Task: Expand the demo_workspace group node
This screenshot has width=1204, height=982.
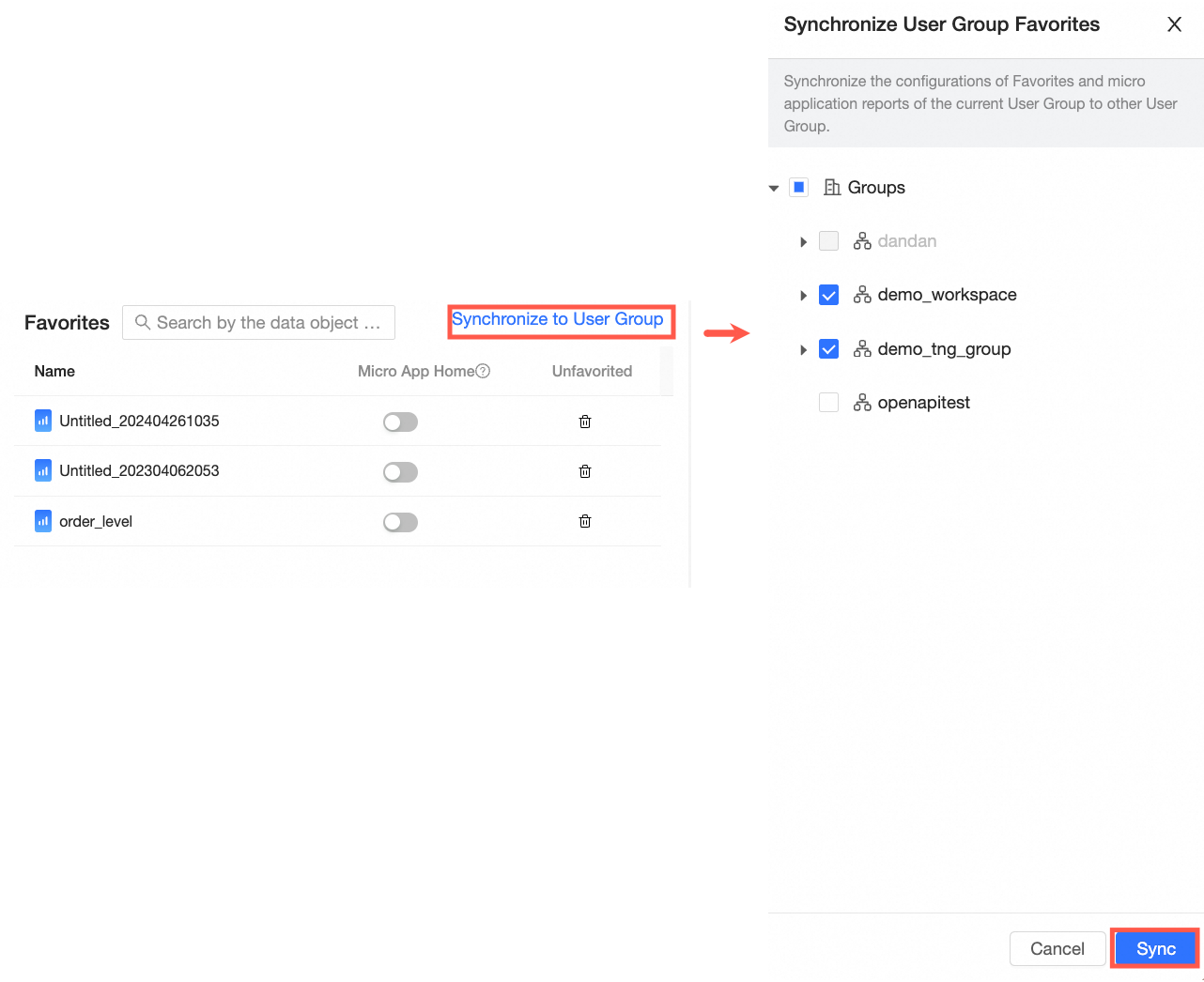Action: point(803,296)
